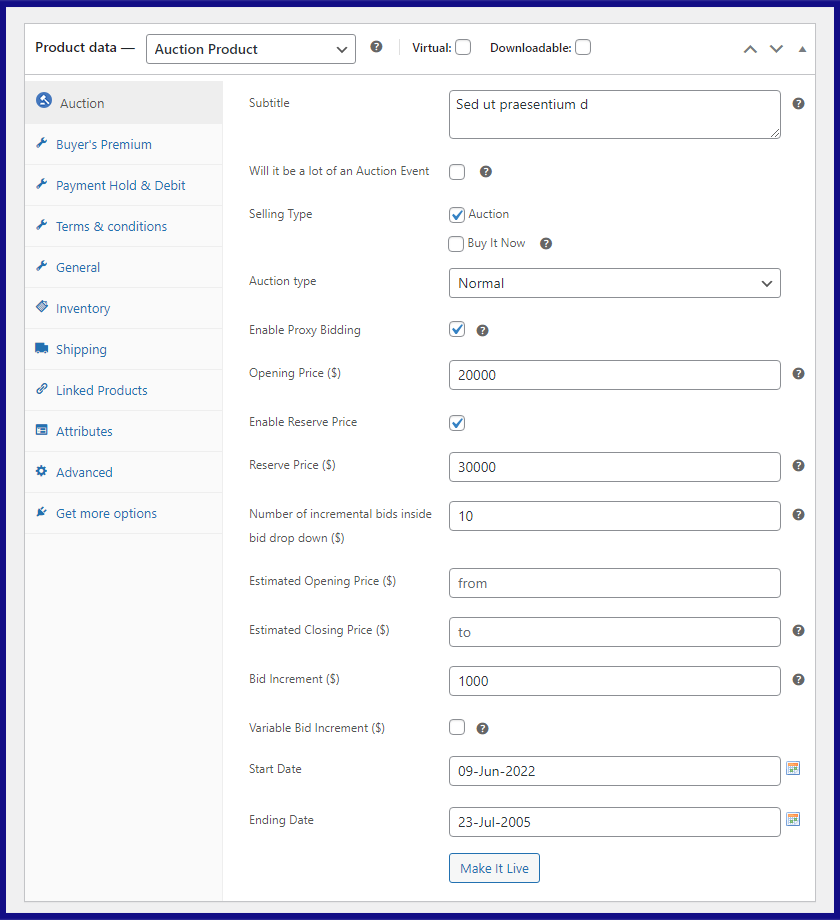This screenshot has width=840, height=920.
Task: Click wrench icon beside Terms & conditions
Action: click(x=42, y=225)
